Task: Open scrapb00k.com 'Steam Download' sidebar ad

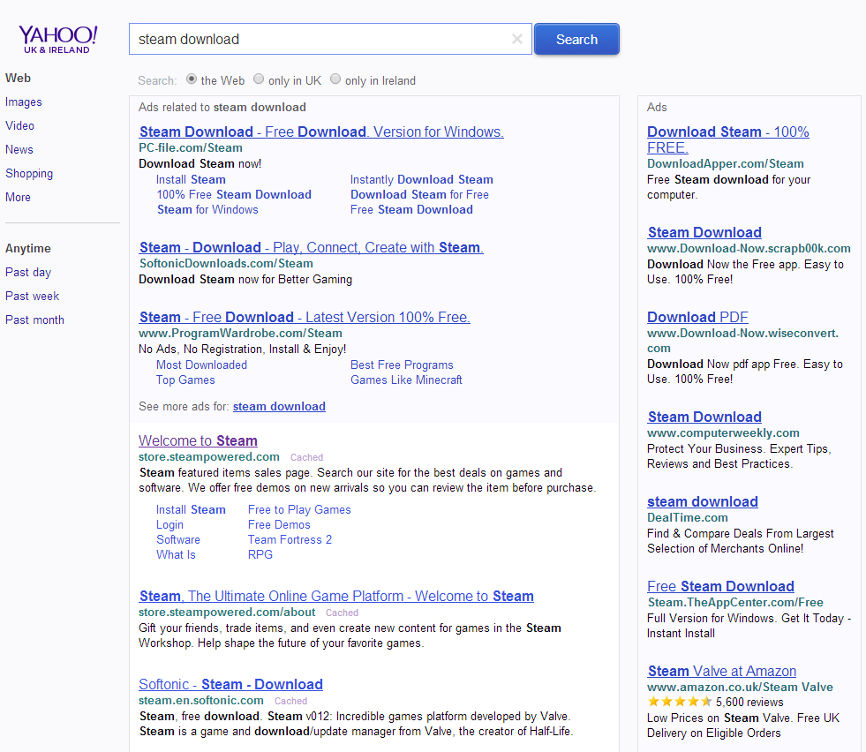Action: 704,232
